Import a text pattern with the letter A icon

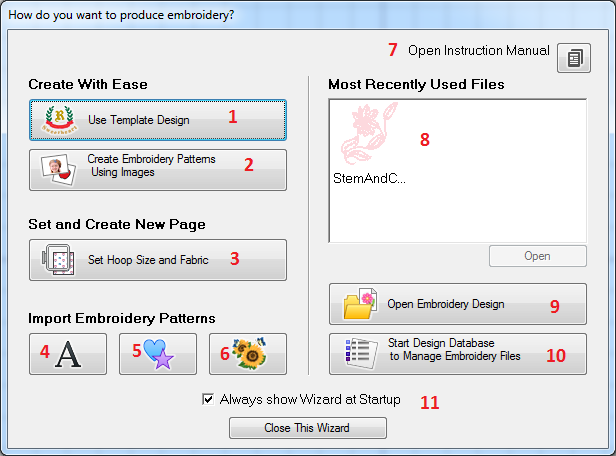point(68,354)
